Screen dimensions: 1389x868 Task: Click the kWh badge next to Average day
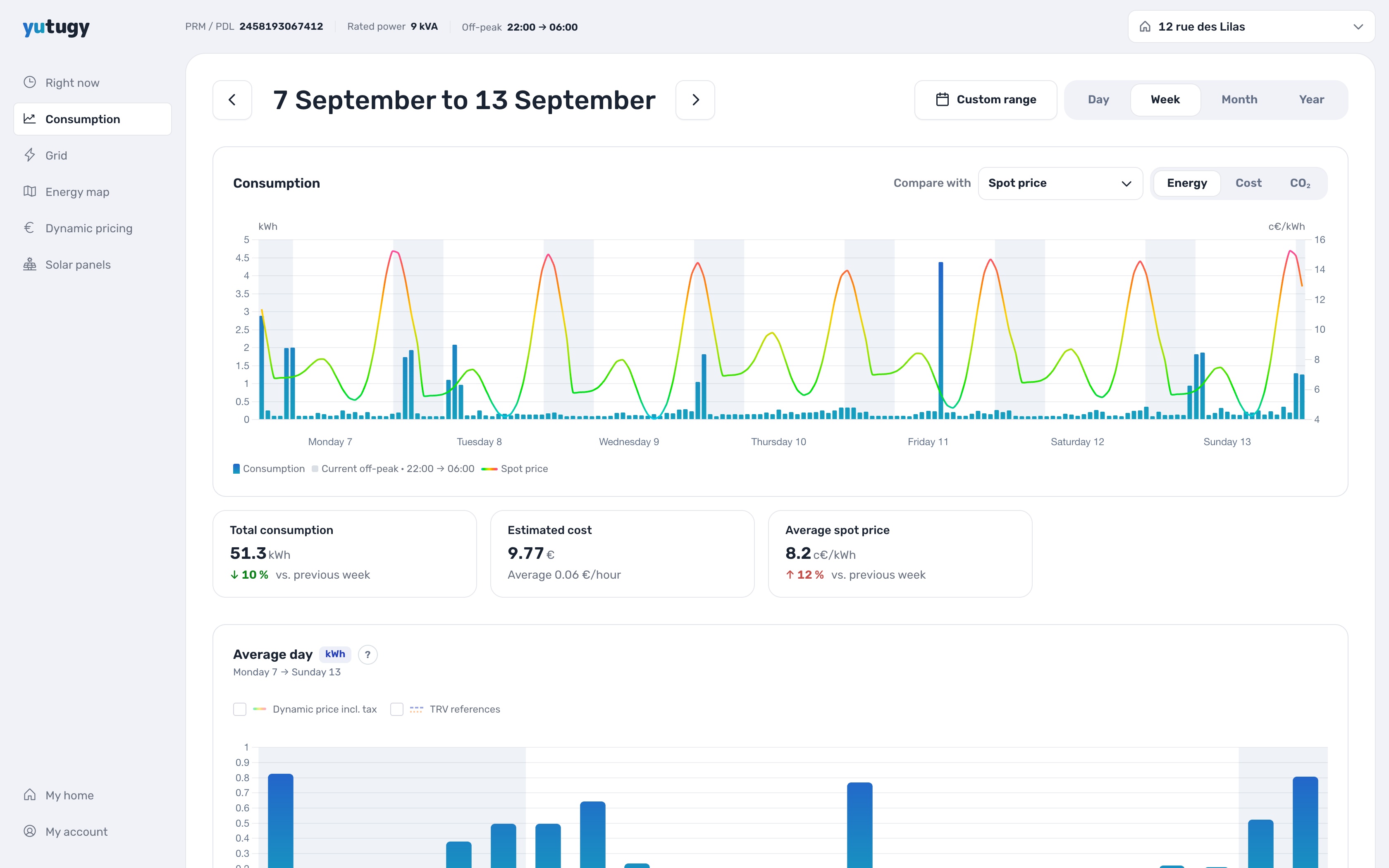pos(335,654)
